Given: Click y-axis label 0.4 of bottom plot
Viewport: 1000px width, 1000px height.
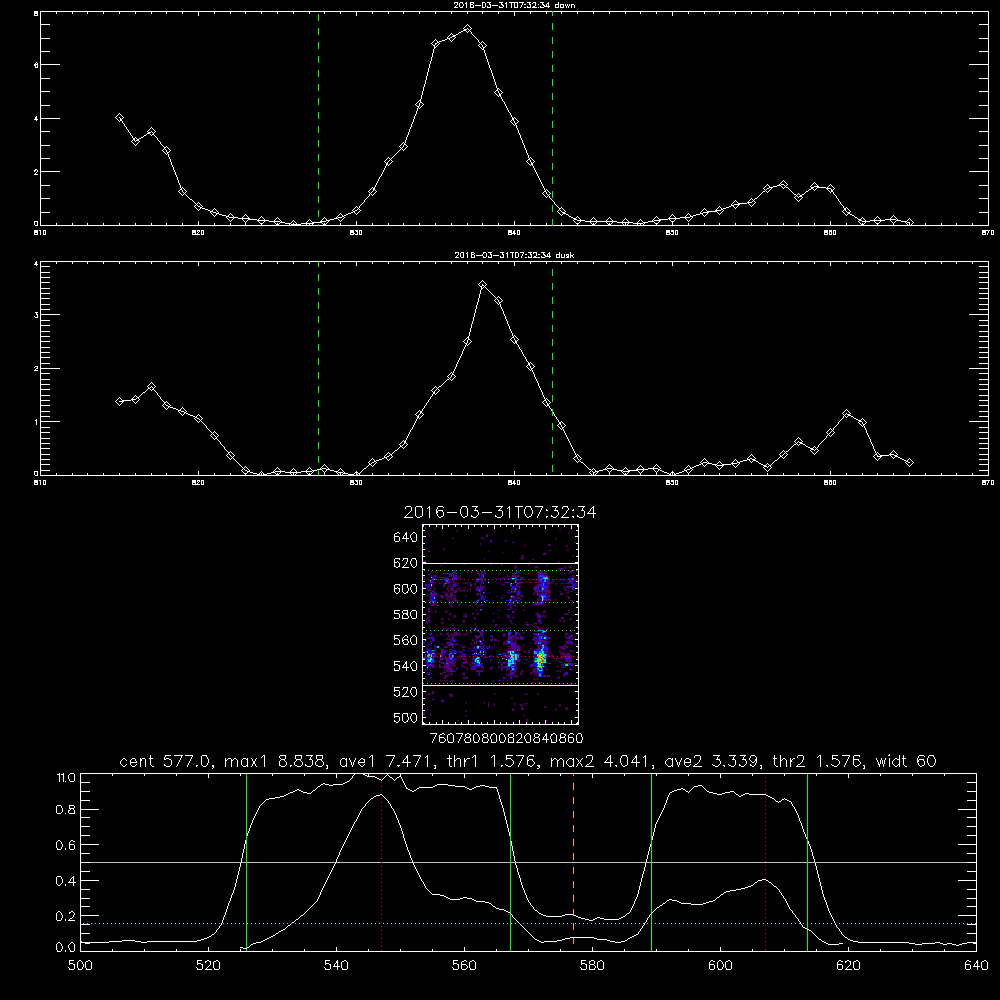Looking at the screenshot, I should (x=66, y=881).
